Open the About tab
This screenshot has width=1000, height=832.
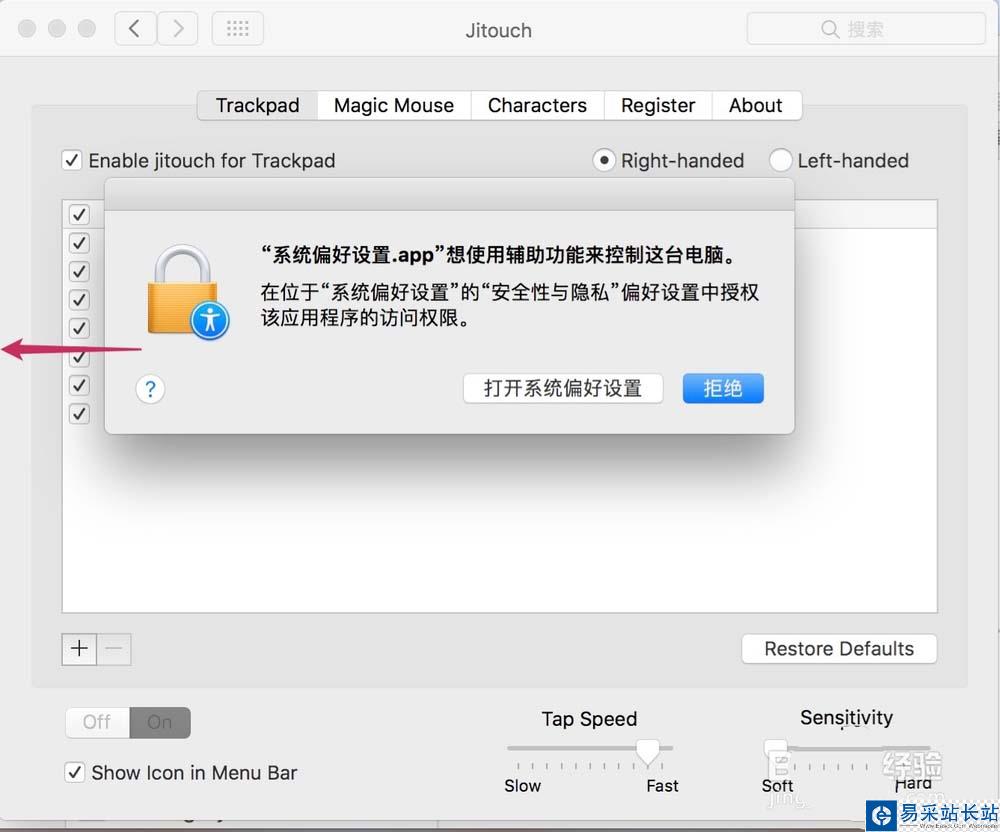pyautogui.click(x=756, y=105)
